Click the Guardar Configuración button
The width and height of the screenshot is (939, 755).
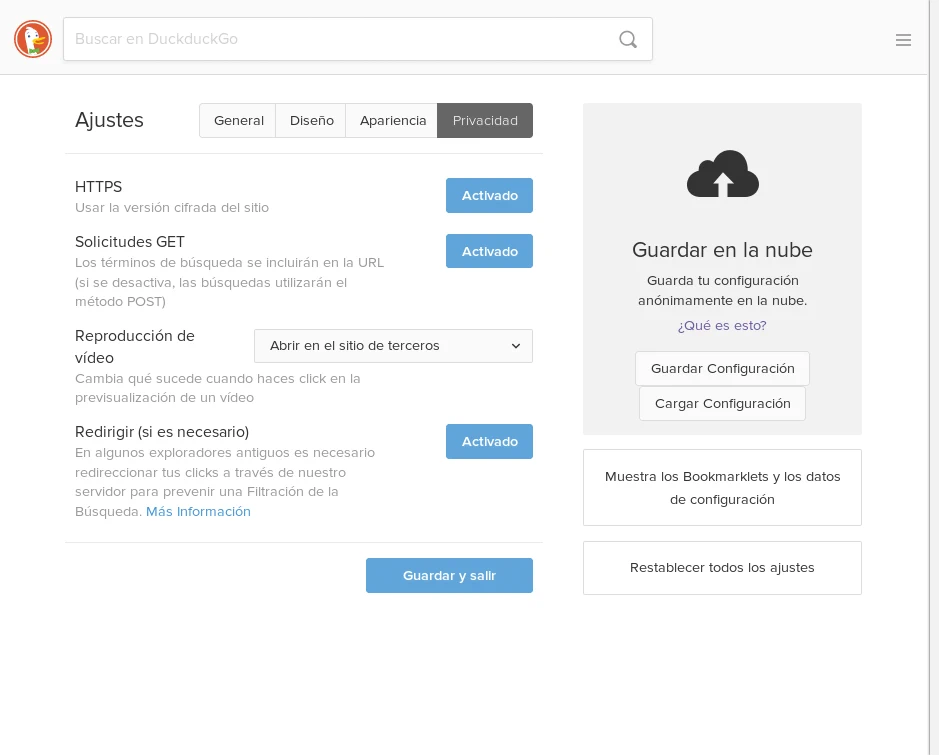(722, 368)
